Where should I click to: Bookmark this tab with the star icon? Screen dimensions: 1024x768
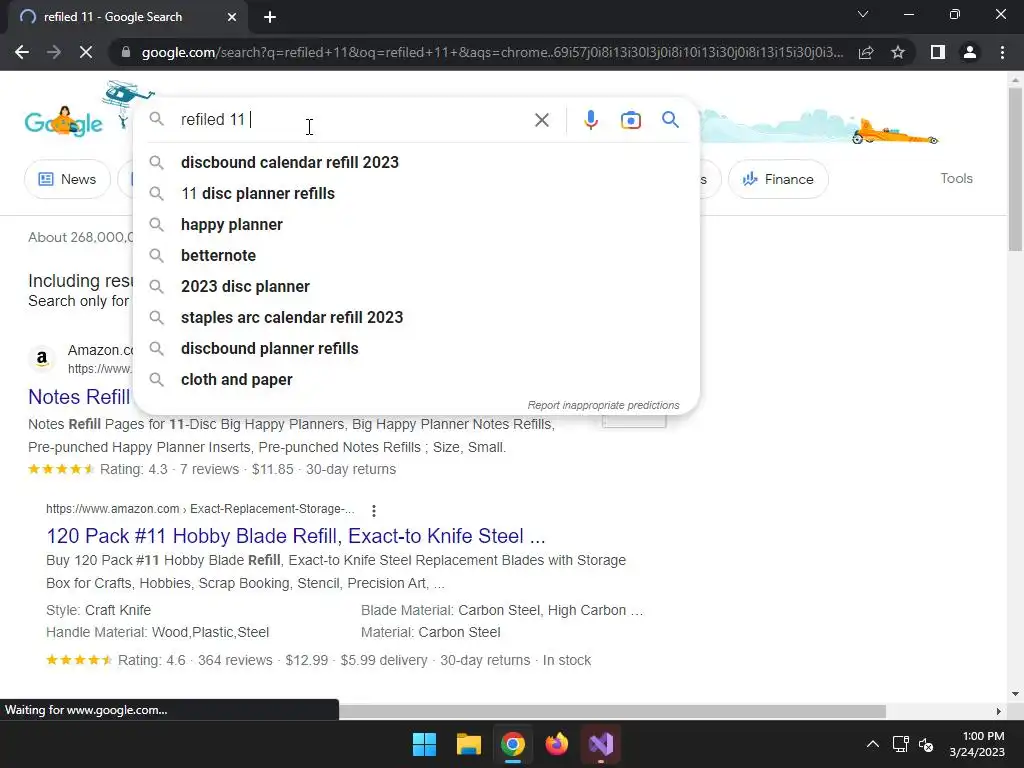[898, 52]
